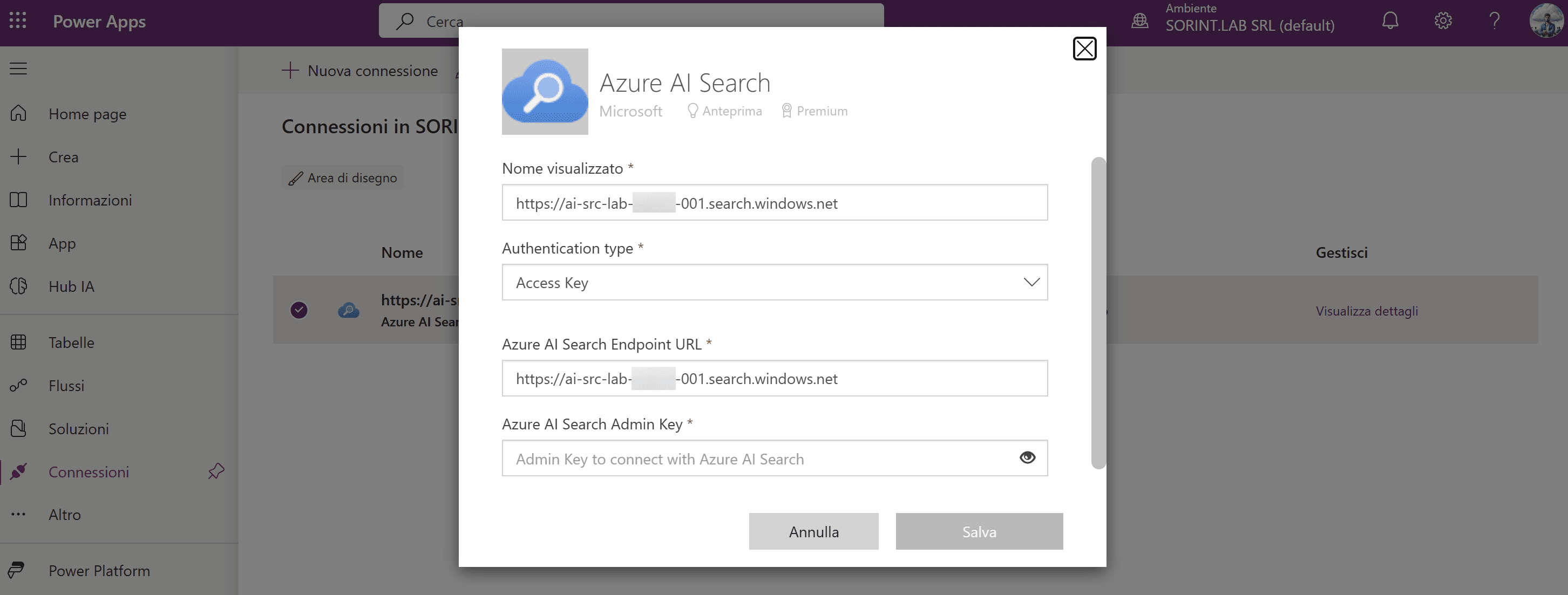1568x595 pixels.
Task: Click the Azure AI Search connector logo
Action: 545,91
